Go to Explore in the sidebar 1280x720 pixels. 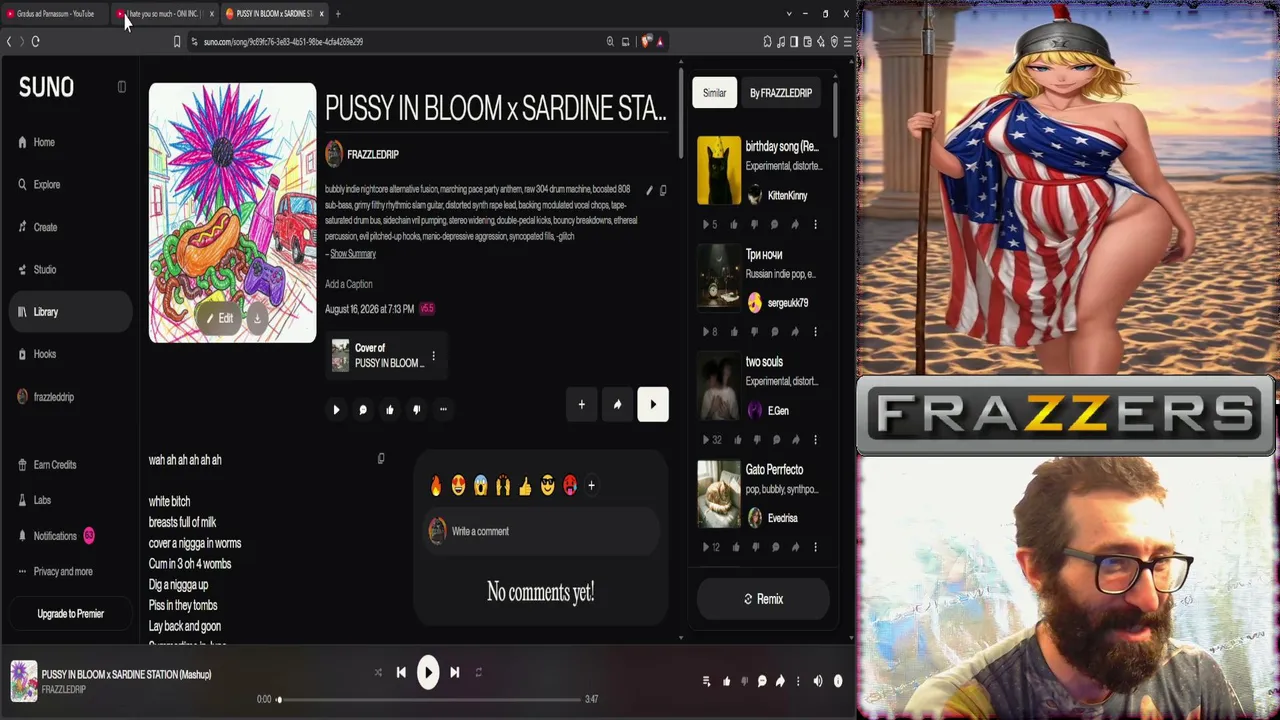[40, 185]
